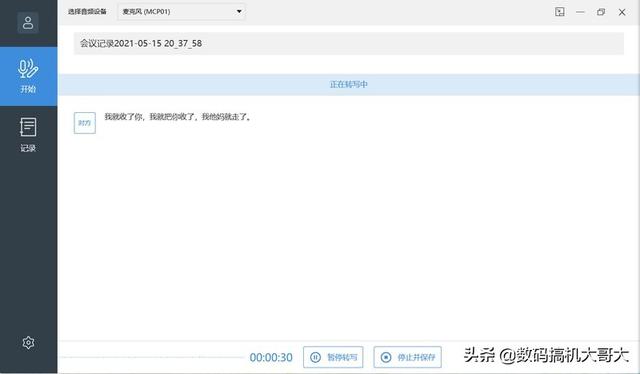Switch to compact window mode icon
Image resolution: width=640 pixels, height=374 pixels.
pos(560,12)
